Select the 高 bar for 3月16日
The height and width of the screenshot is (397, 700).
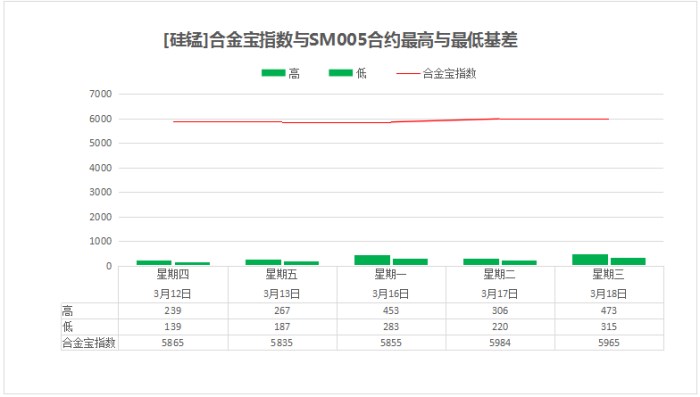[x=372, y=260]
